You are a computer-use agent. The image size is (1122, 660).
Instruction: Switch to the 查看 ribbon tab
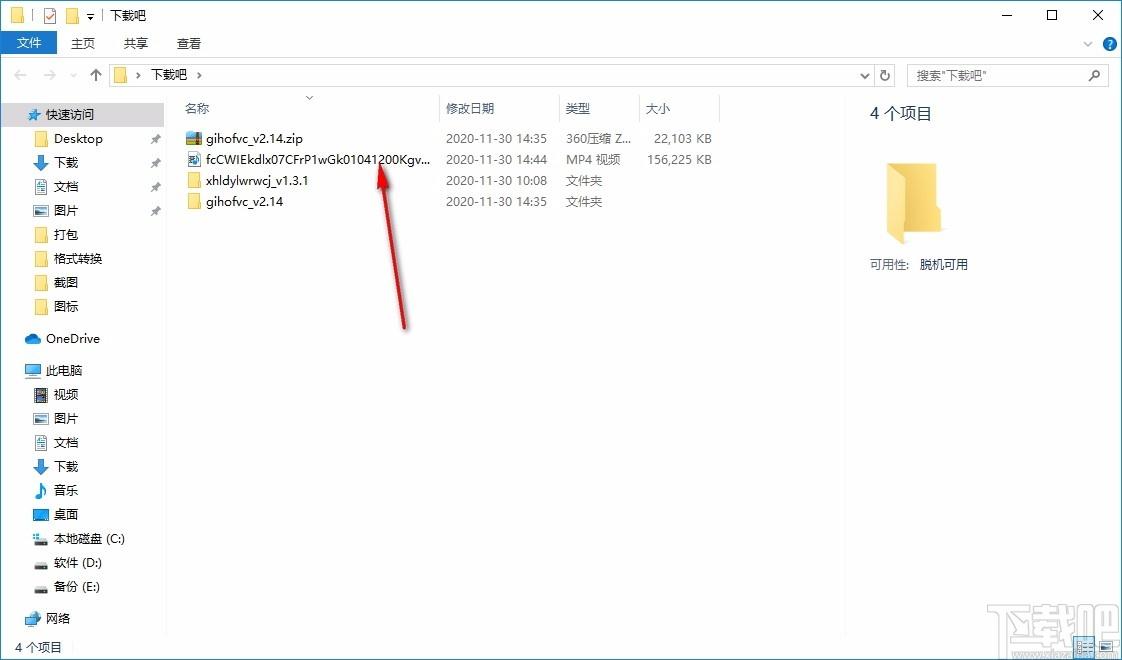tap(189, 44)
